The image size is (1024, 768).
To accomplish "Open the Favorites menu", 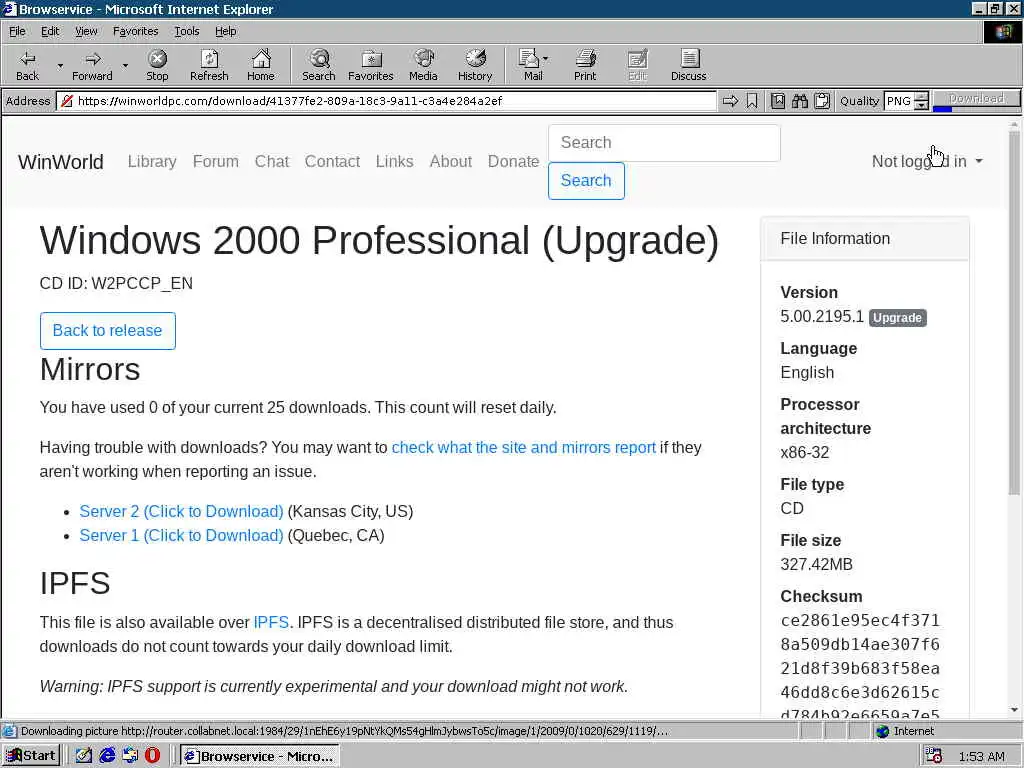I will tap(135, 31).
